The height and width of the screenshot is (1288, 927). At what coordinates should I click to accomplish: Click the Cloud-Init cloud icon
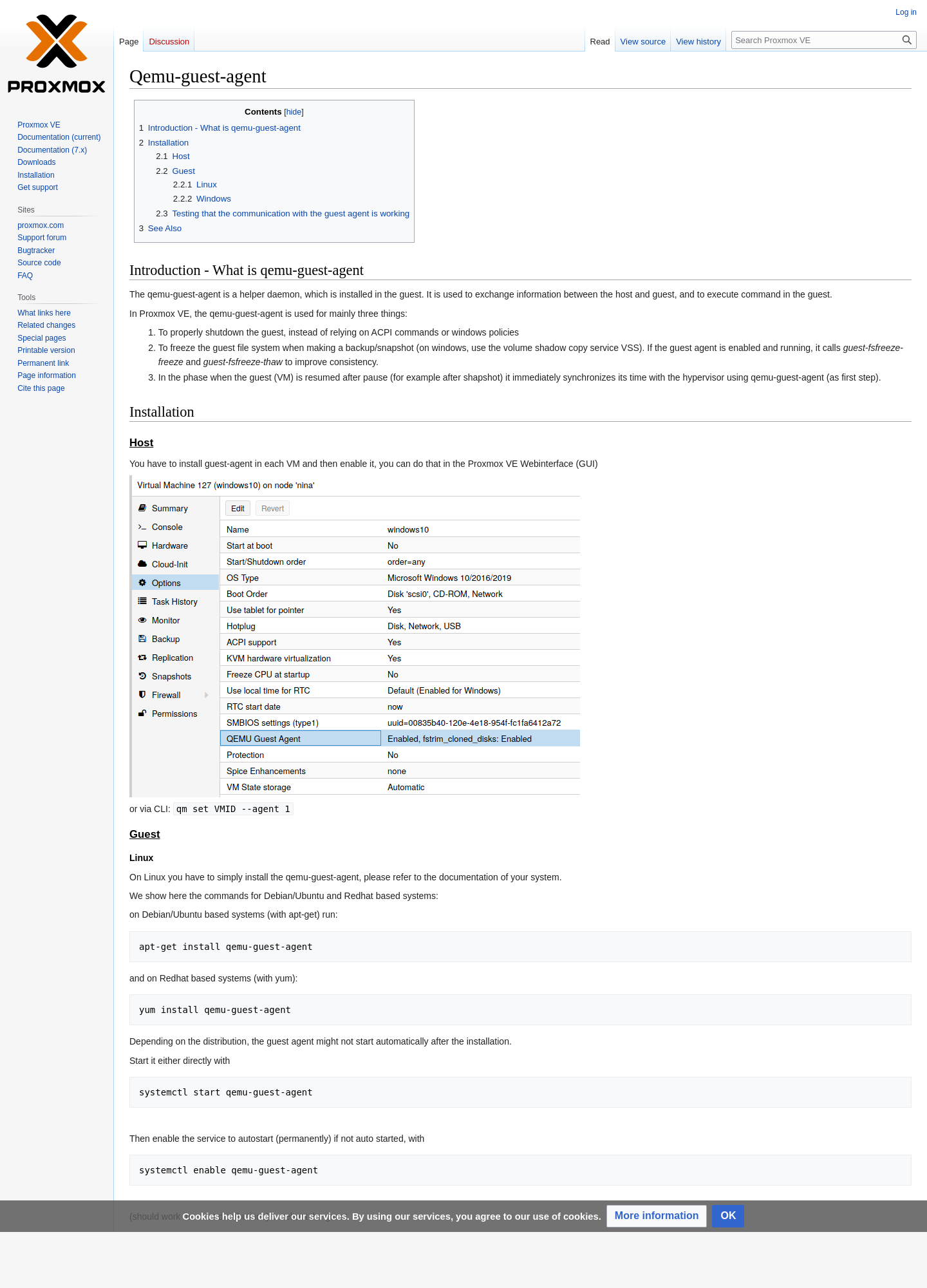click(142, 564)
